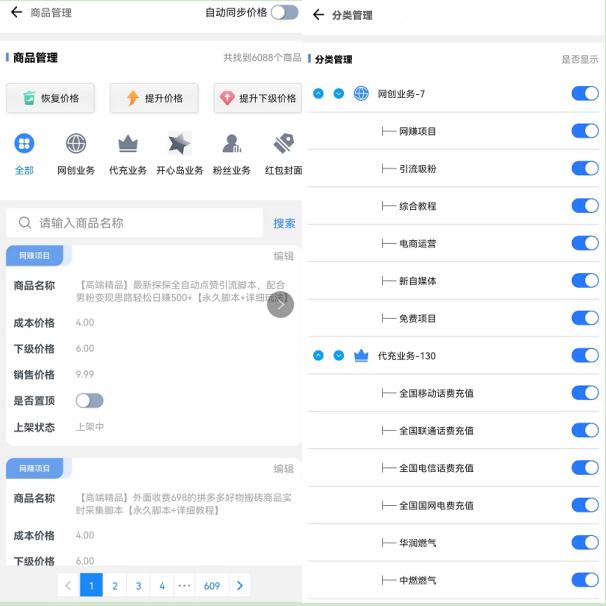This screenshot has width=606, height=606.
Task: Select the 网创业务 globe icon
Action: point(76,144)
